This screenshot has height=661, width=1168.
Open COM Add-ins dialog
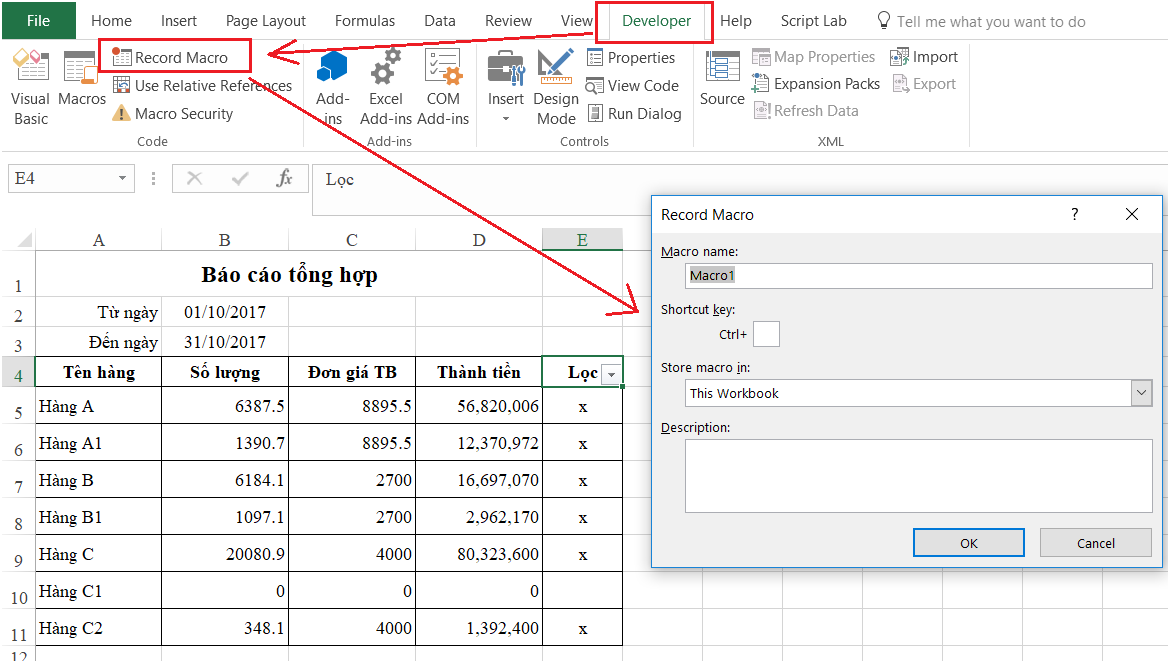tap(443, 88)
